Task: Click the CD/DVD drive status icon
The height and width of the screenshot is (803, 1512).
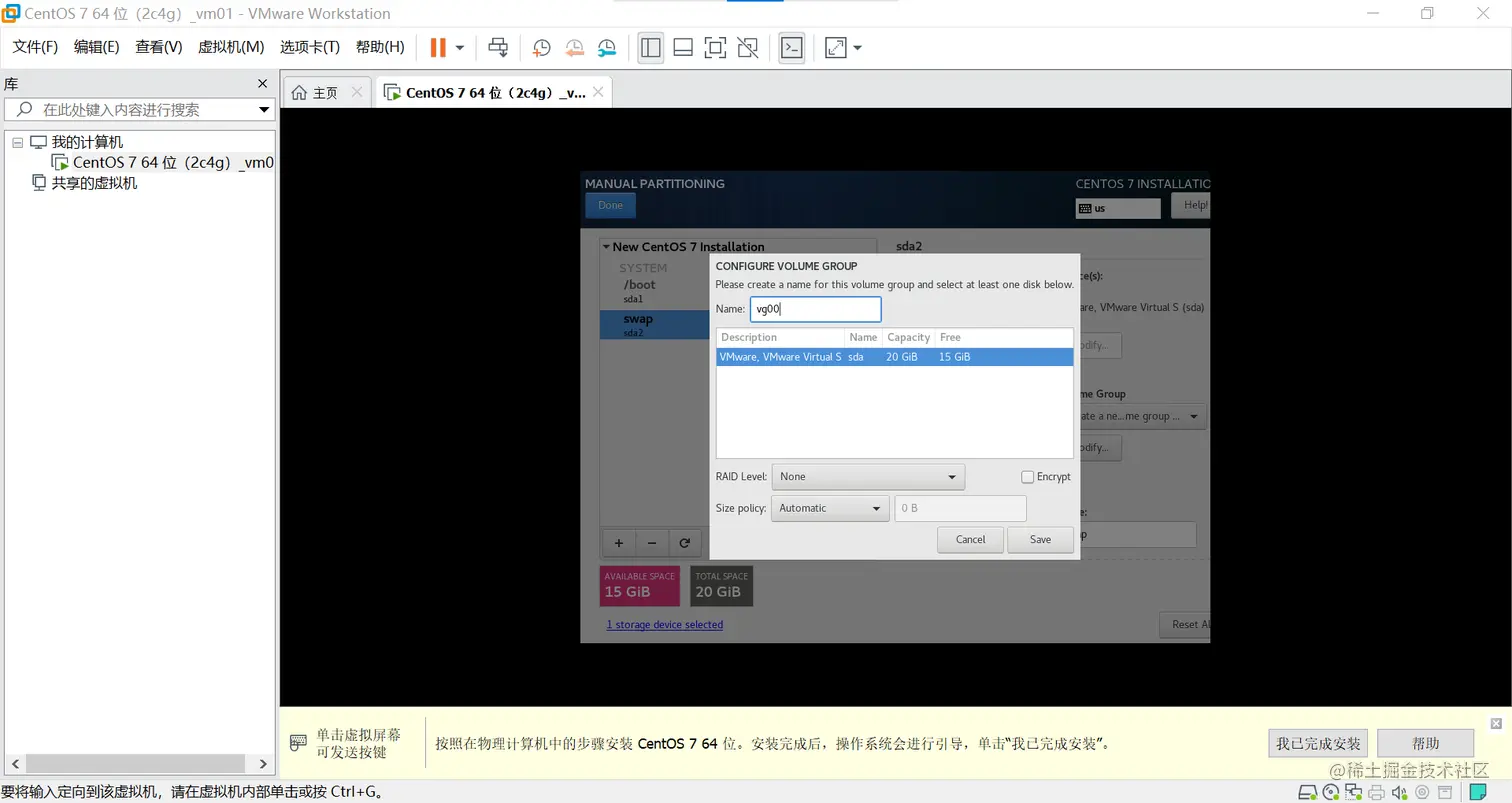Action: coord(1331,793)
